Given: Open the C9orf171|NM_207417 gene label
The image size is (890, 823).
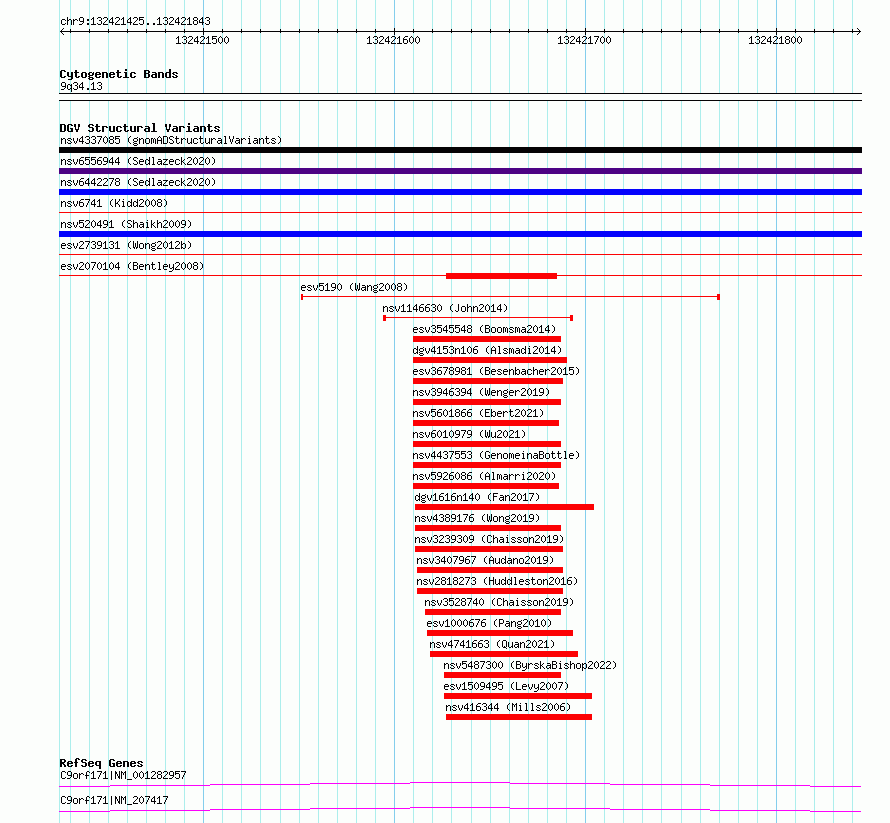Looking at the screenshot, I should [114, 800].
